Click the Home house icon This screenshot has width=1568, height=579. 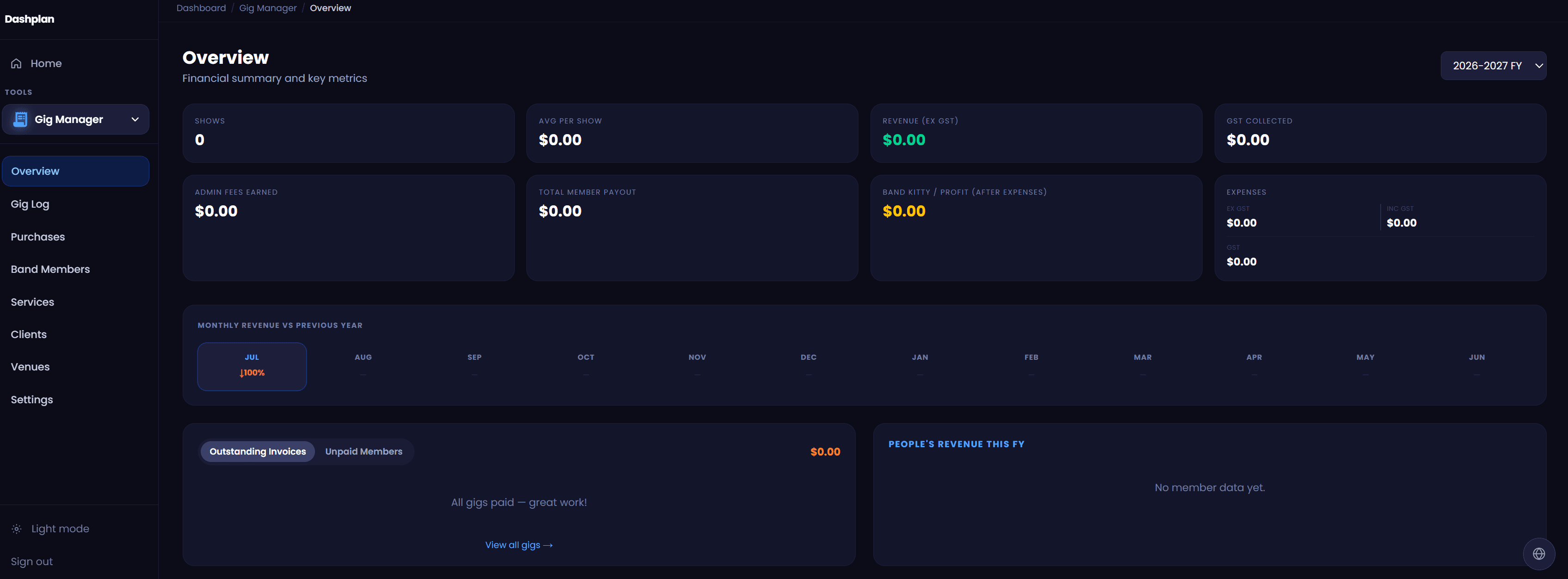pos(17,63)
